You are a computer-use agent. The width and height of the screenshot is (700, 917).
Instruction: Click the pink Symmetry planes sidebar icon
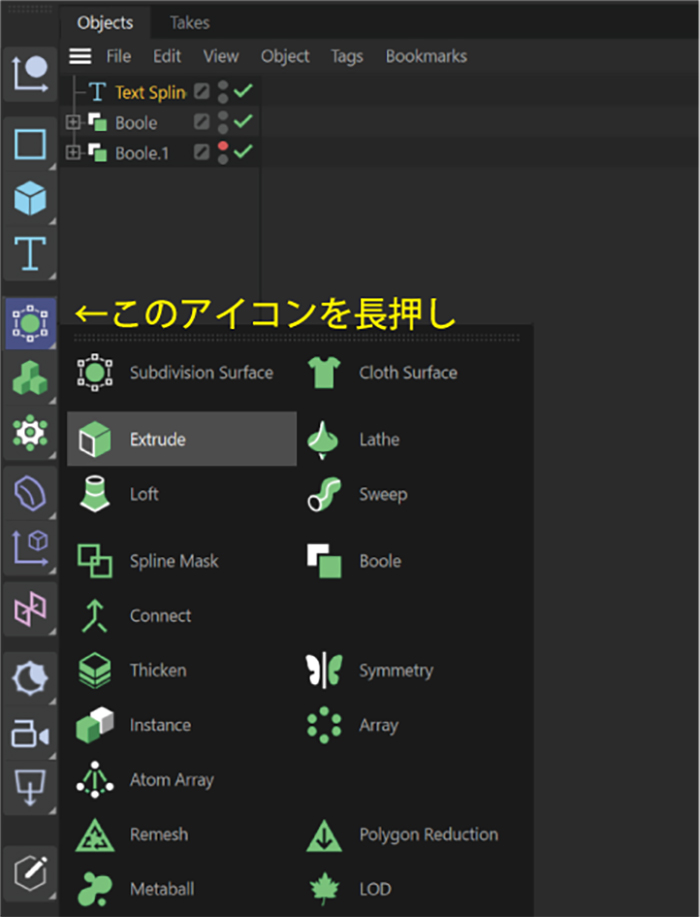coord(30,608)
